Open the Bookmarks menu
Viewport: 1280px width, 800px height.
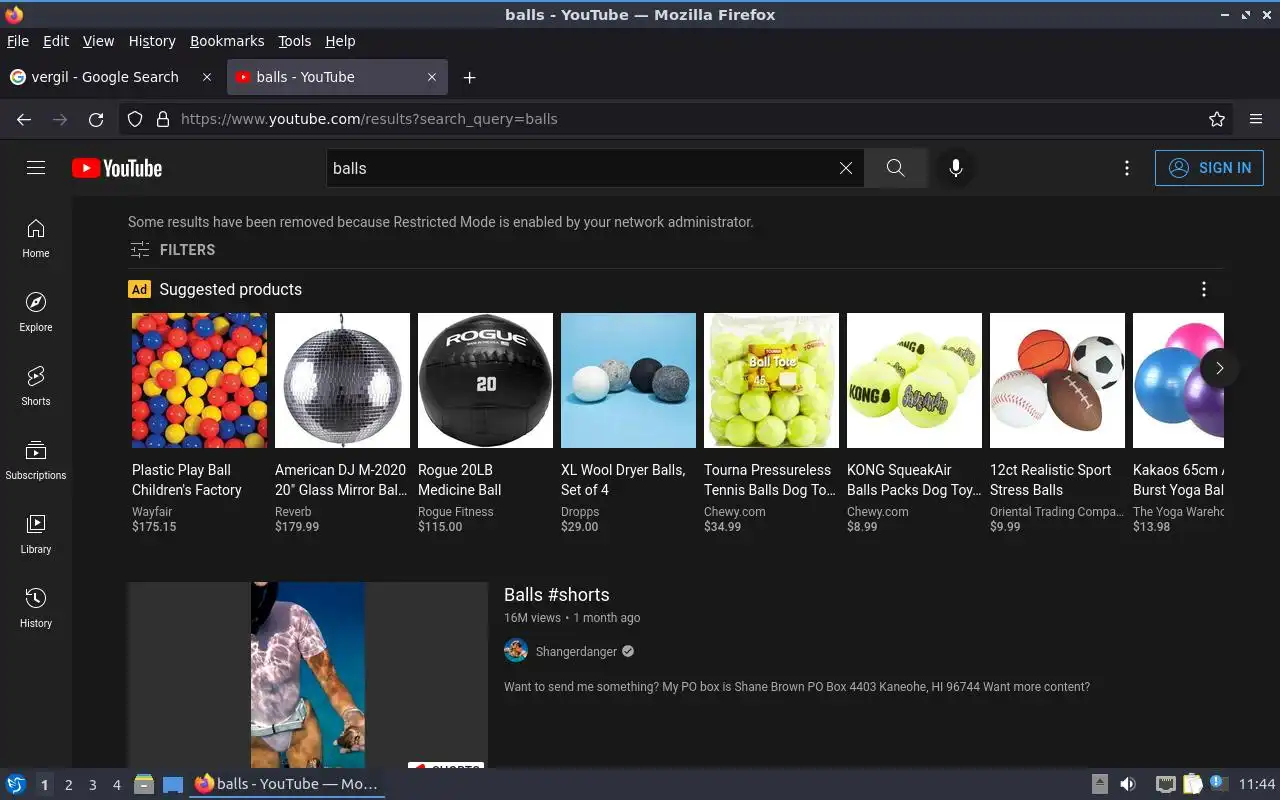click(227, 41)
